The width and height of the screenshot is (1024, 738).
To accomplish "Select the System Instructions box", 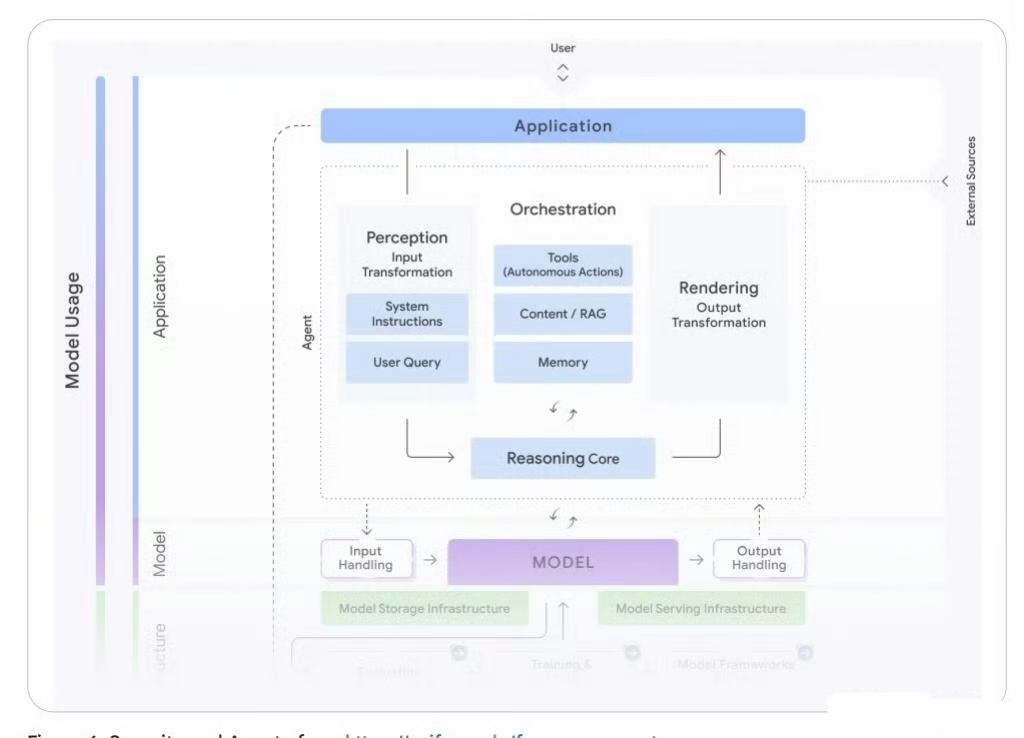I will [407, 314].
